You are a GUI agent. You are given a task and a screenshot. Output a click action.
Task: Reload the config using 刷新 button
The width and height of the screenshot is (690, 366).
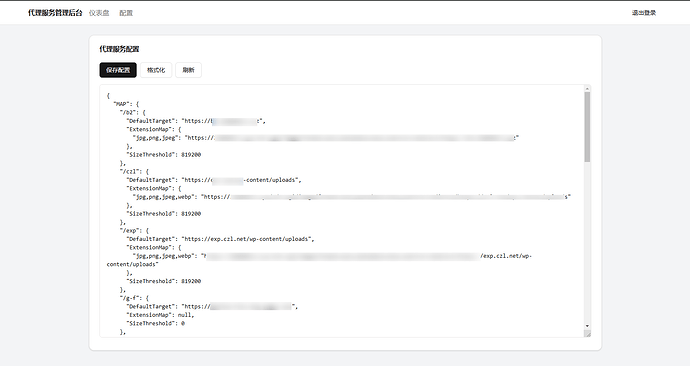(x=188, y=70)
